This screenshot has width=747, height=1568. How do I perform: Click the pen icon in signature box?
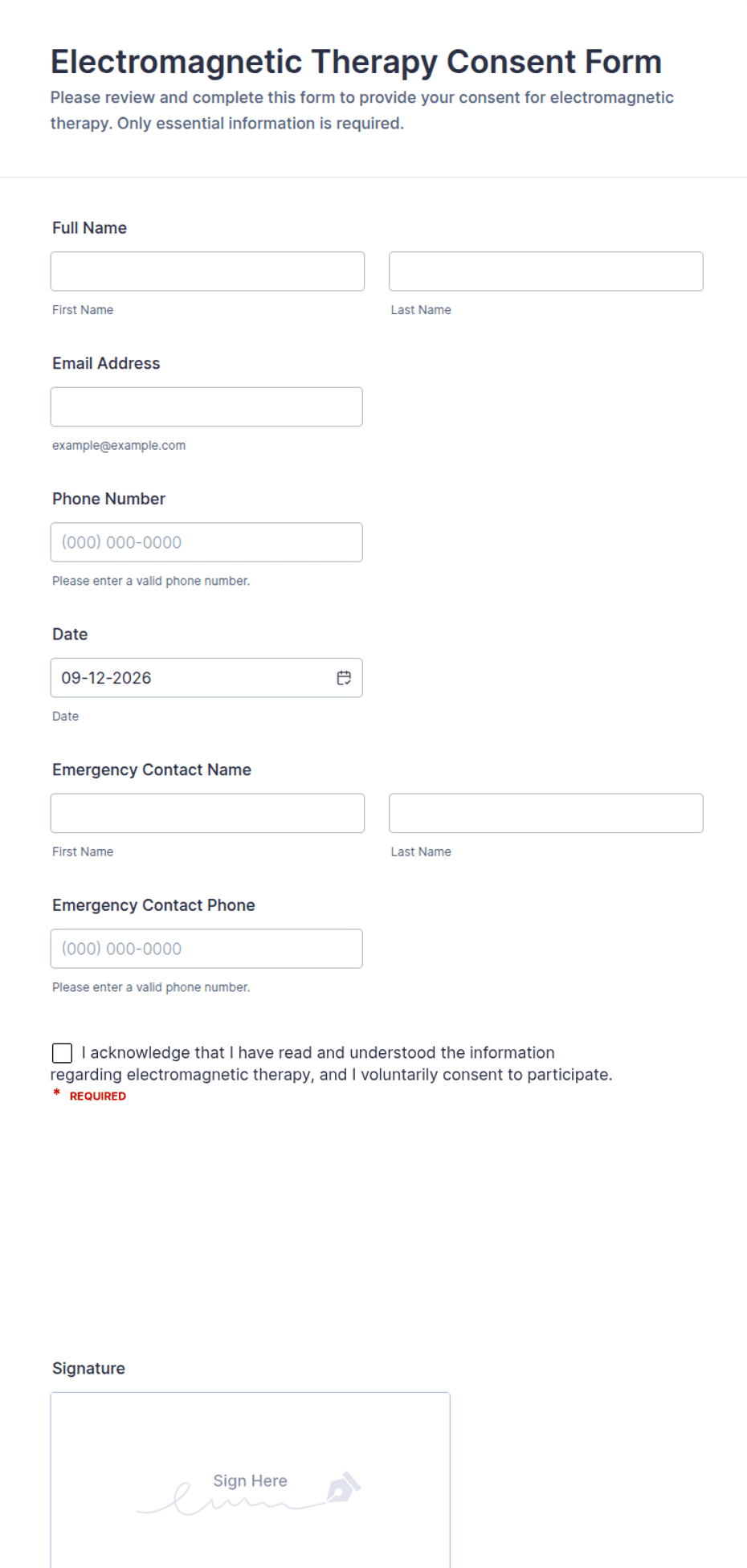click(x=344, y=1487)
